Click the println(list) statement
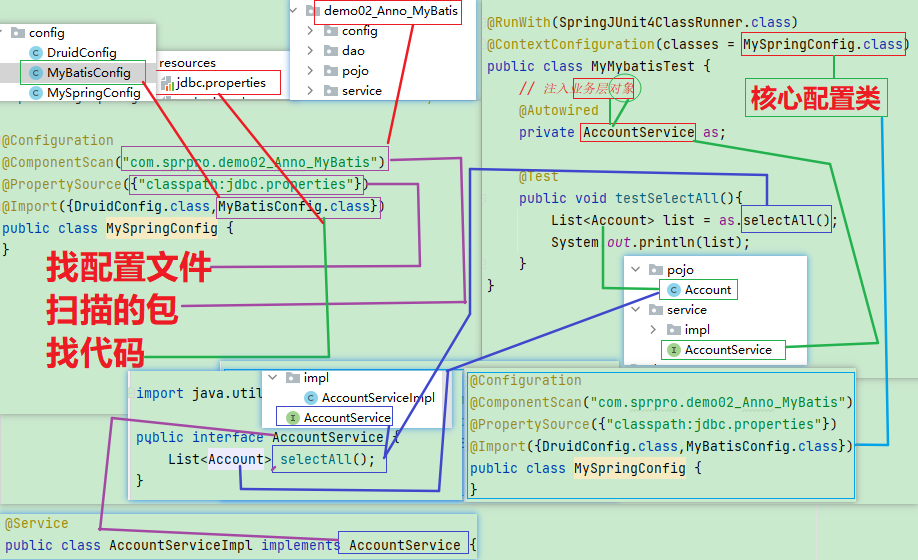Viewport: 918px width, 560px height. point(694,242)
